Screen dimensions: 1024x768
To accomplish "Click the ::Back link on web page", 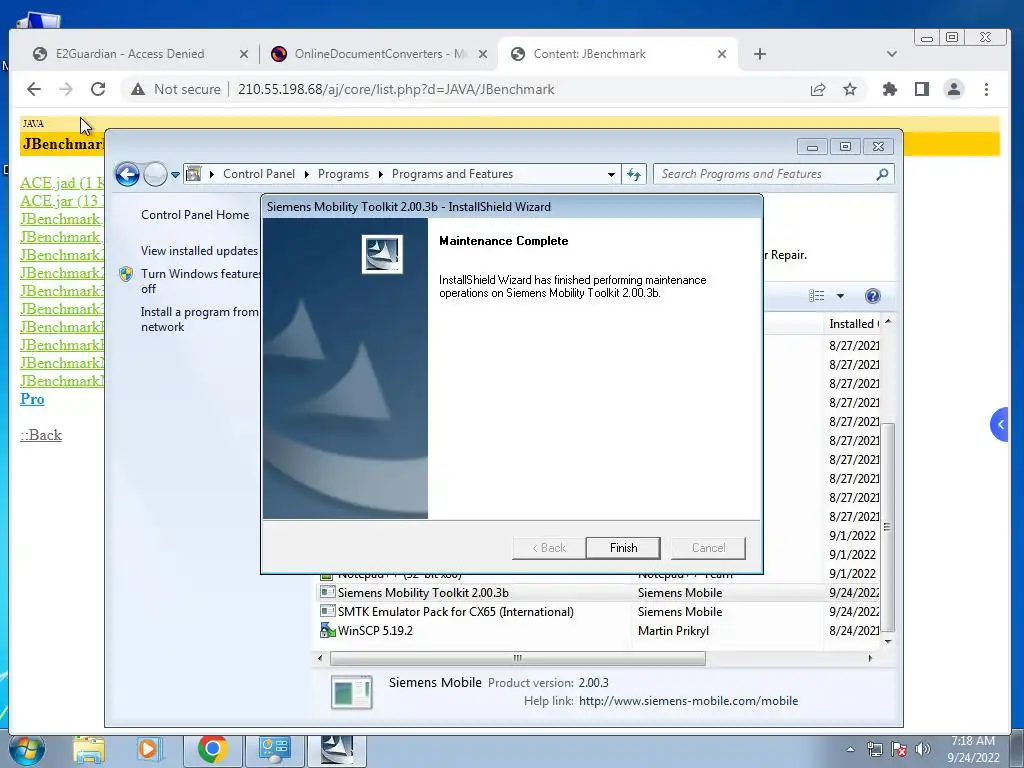I will tap(40, 435).
